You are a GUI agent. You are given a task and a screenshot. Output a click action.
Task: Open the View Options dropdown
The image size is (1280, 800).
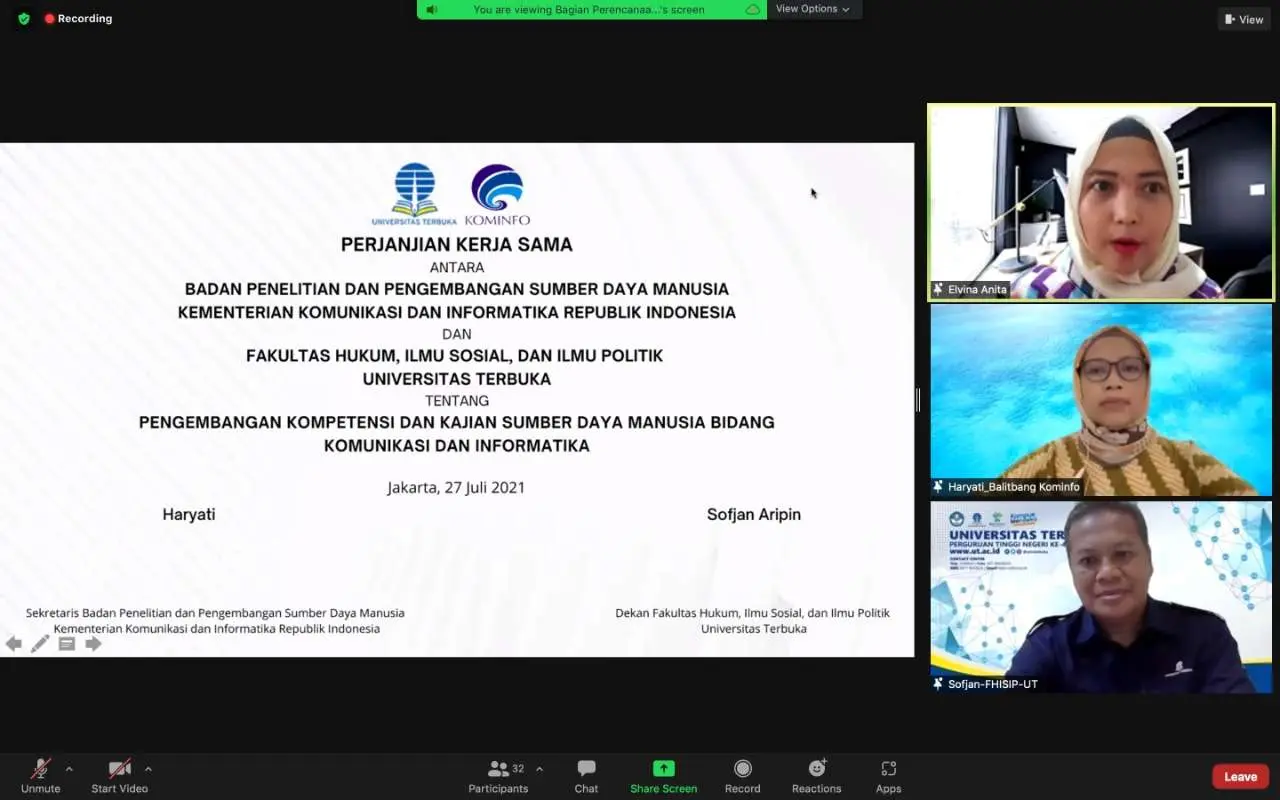click(x=812, y=9)
